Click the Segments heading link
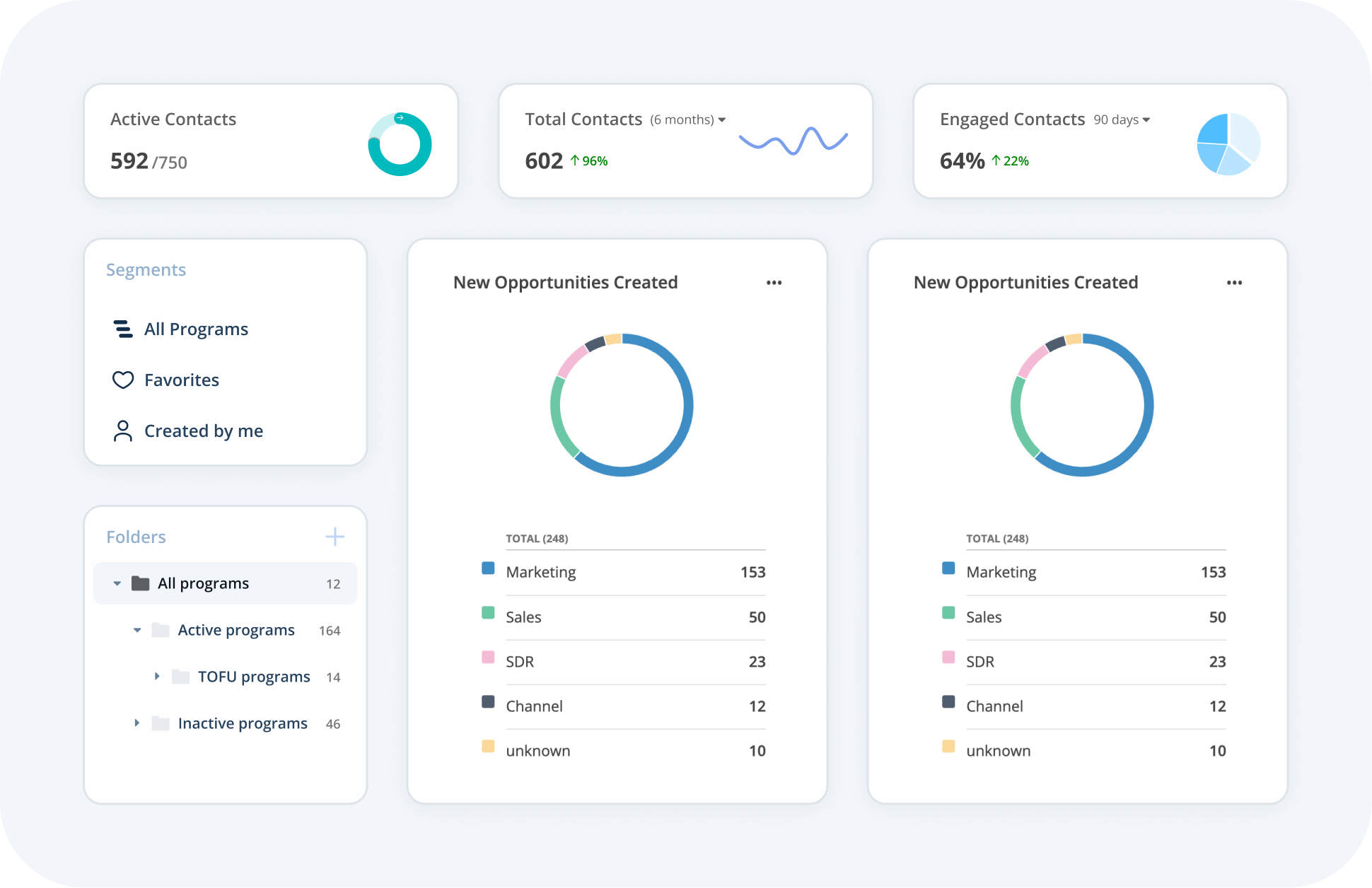The width and height of the screenshot is (1372, 888). click(x=146, y=269)
